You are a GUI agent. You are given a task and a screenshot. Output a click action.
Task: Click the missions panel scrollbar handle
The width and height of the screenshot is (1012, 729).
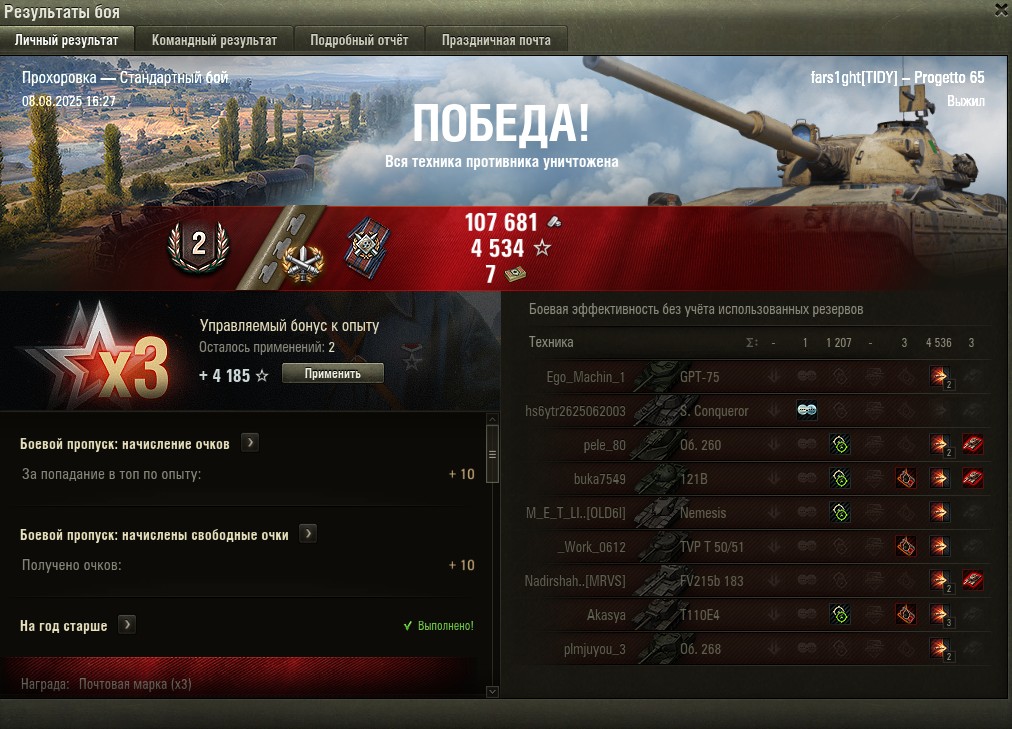pyautogui.click(x=492, y=454)
